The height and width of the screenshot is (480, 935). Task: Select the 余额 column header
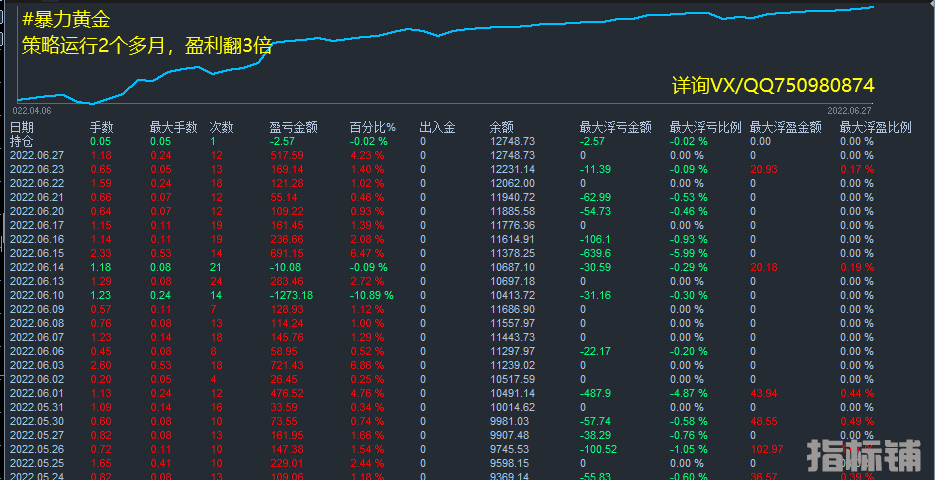pos(501,127)
